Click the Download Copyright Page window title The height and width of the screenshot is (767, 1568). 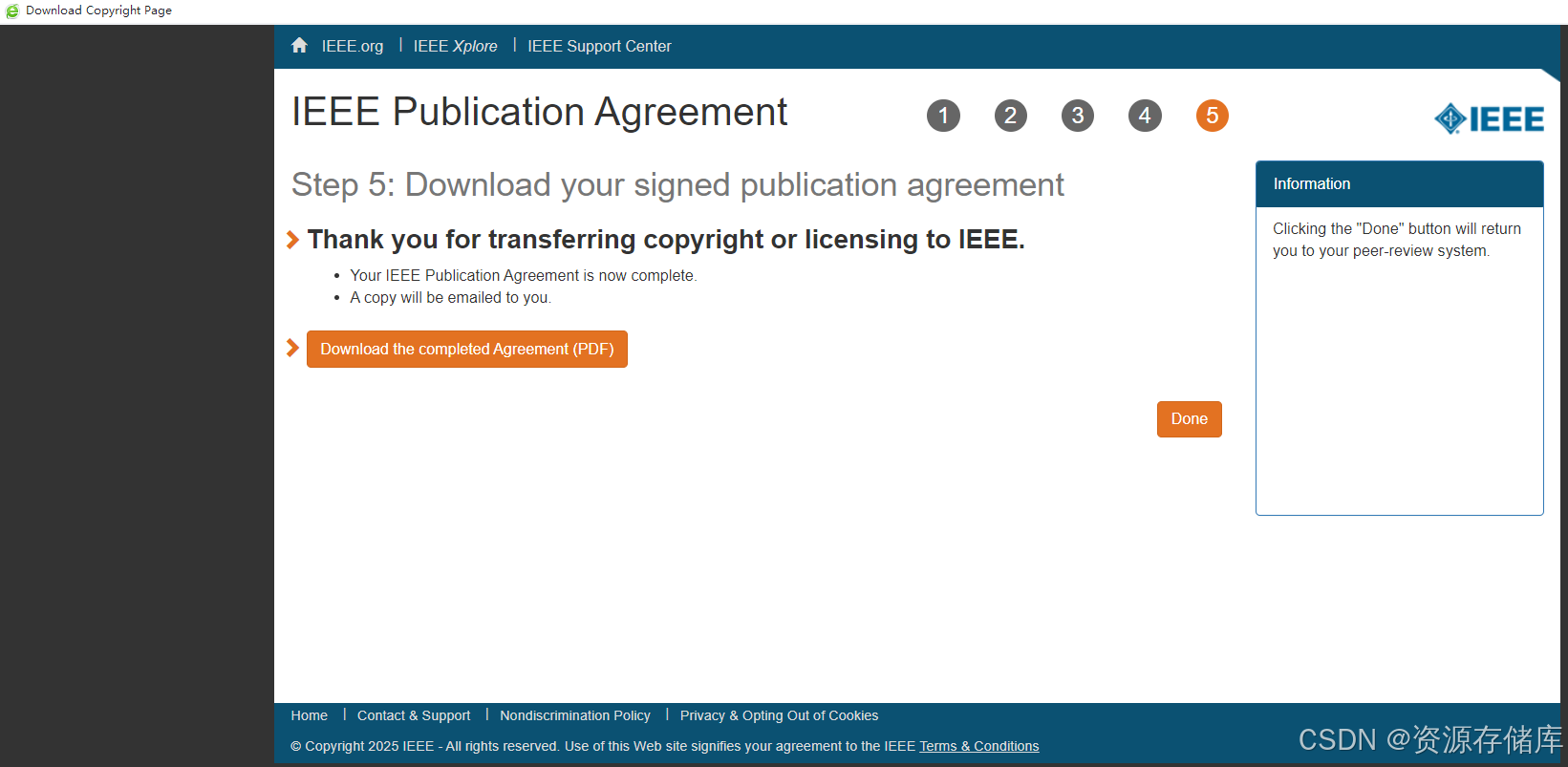(98, 11)
